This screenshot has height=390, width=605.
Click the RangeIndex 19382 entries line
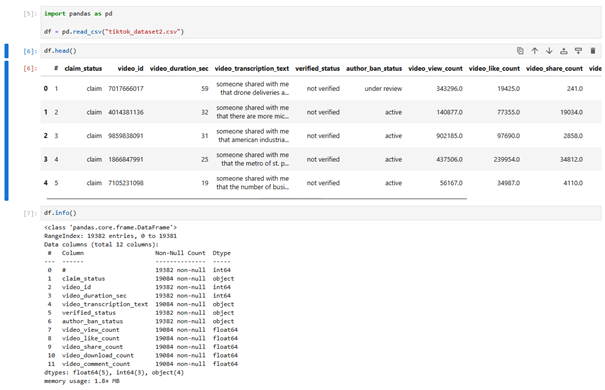110,236
